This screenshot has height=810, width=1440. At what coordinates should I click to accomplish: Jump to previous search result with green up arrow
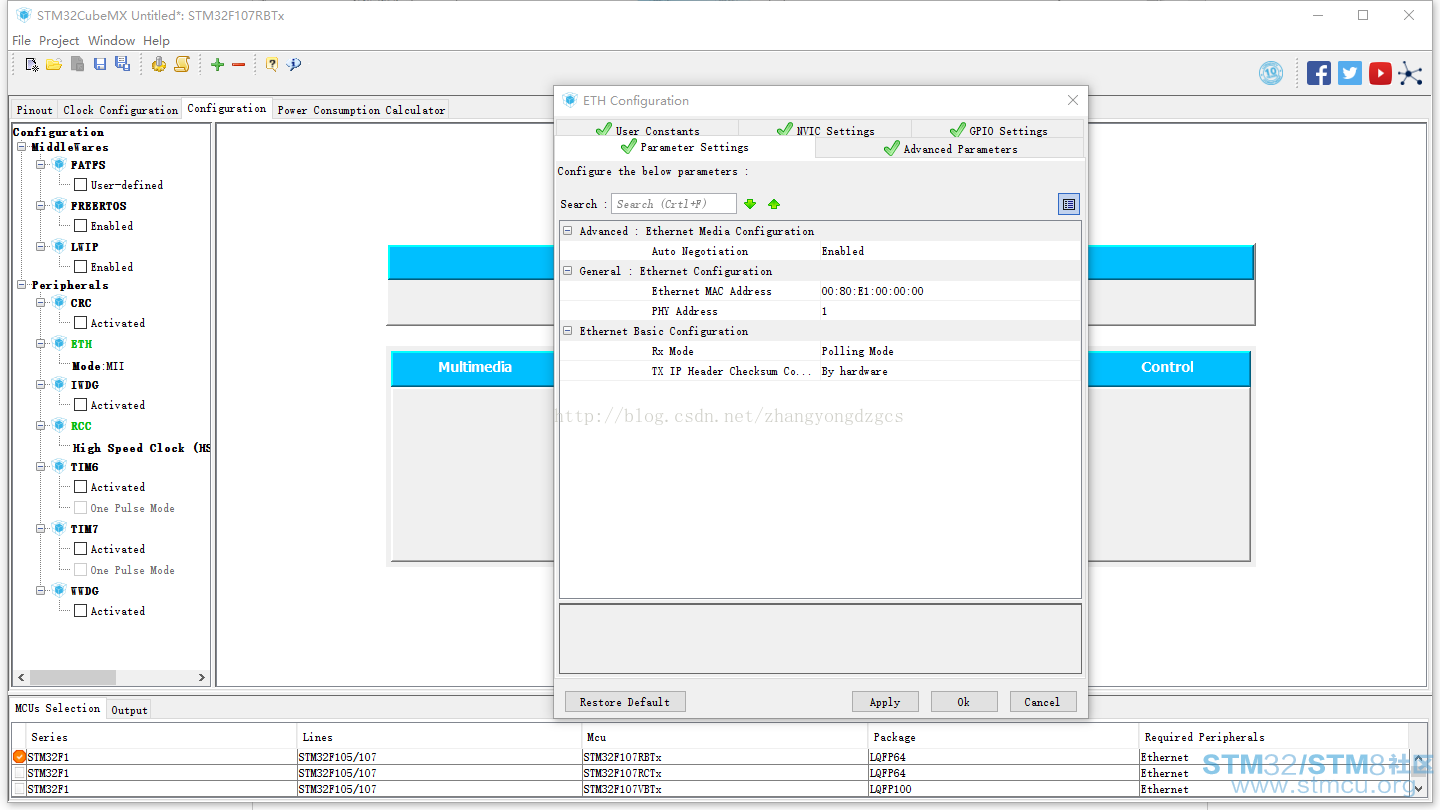click(x=774, y=204)
